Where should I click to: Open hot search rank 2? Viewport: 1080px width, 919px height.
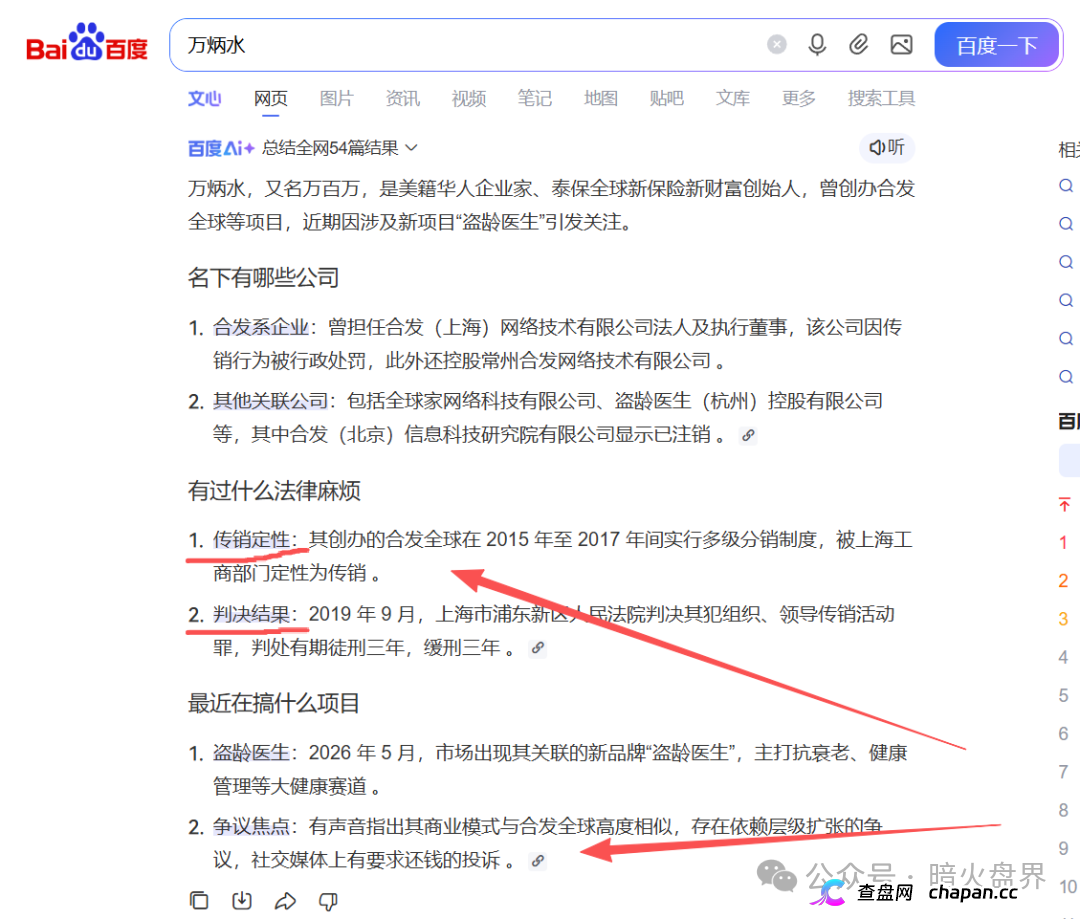click(x=1064, y=581)
